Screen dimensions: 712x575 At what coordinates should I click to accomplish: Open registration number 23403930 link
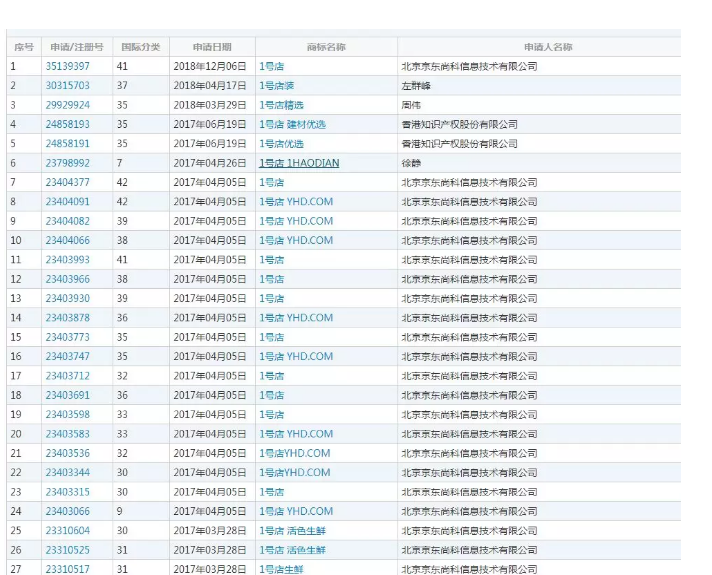(x=67, y=298)
